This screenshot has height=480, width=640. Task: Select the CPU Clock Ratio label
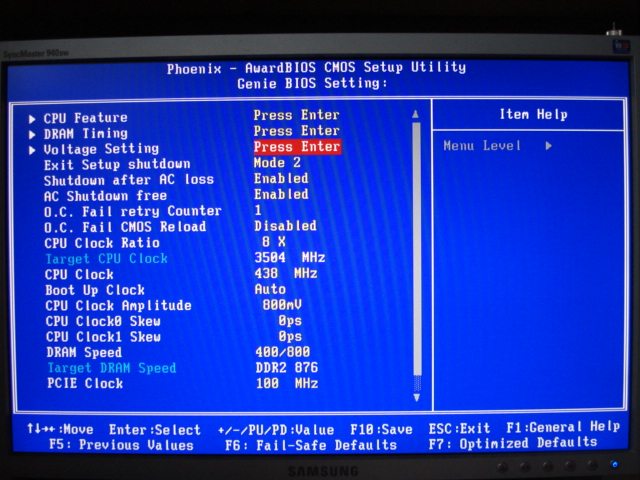102,243
